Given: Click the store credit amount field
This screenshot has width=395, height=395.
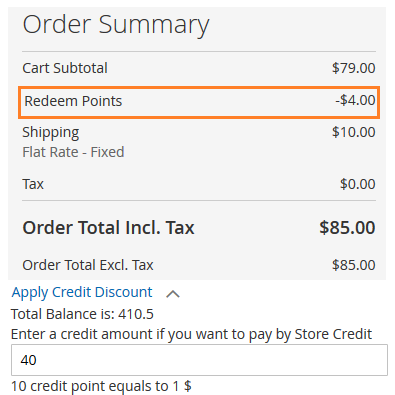Looking at the screenshot, I should (x=199, y=360).
